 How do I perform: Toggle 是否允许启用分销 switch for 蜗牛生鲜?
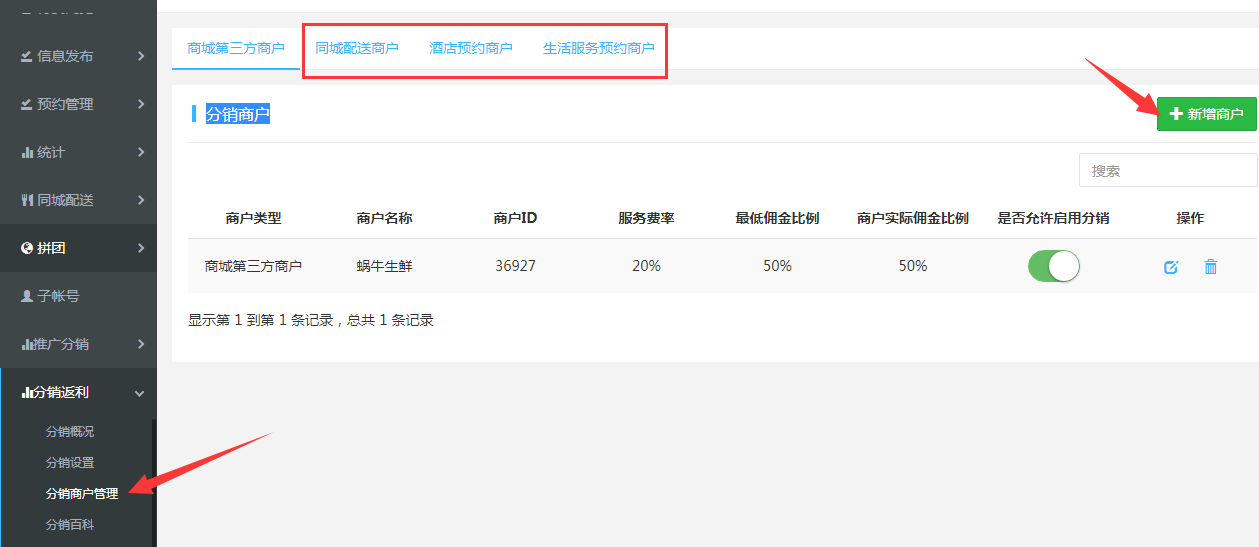point(1053,266)
